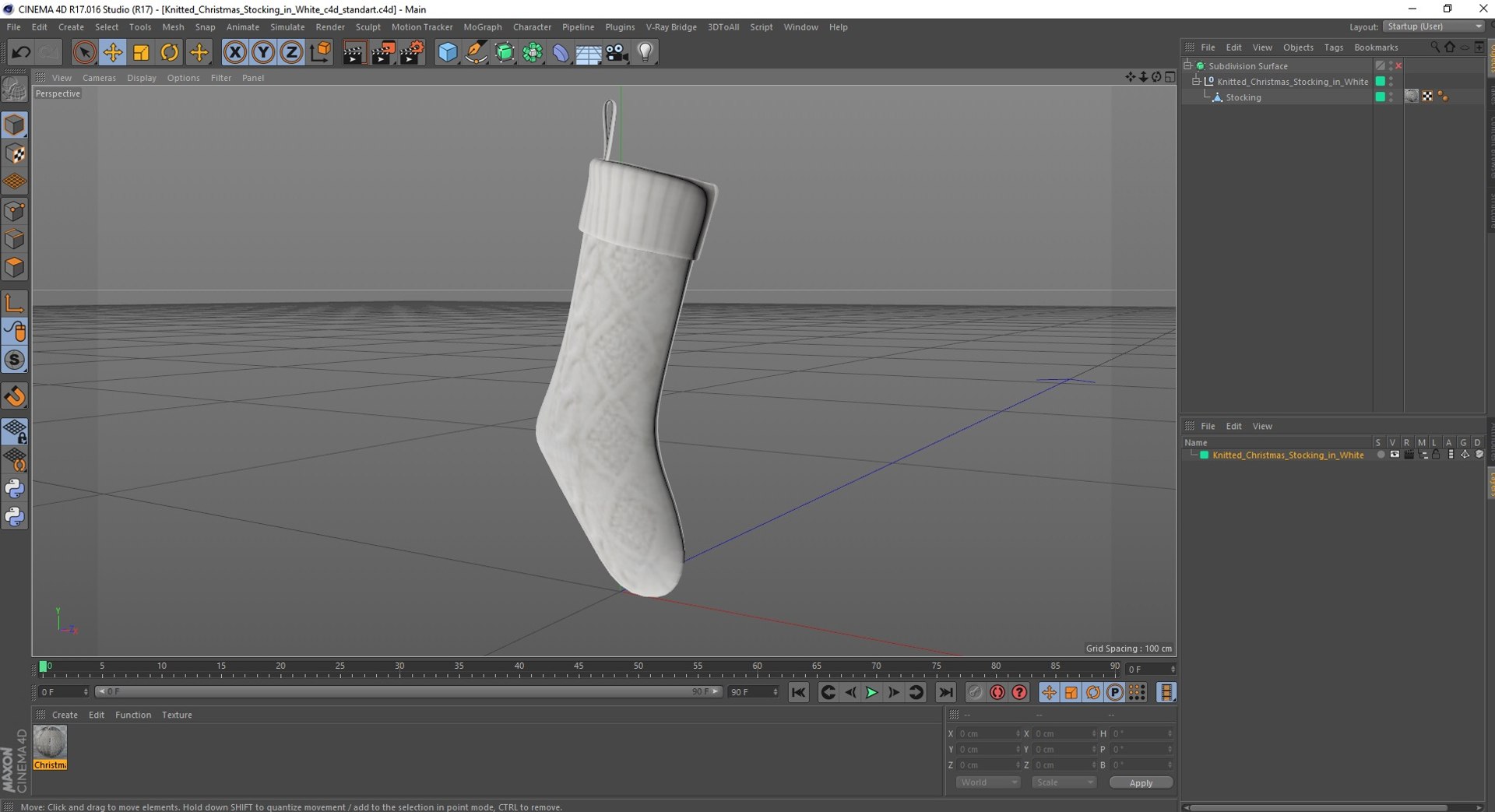Image resolution: width=1495 pixels, height=812 pixels.
Task: Activate the Scale tool
Action: pos(141,53)
